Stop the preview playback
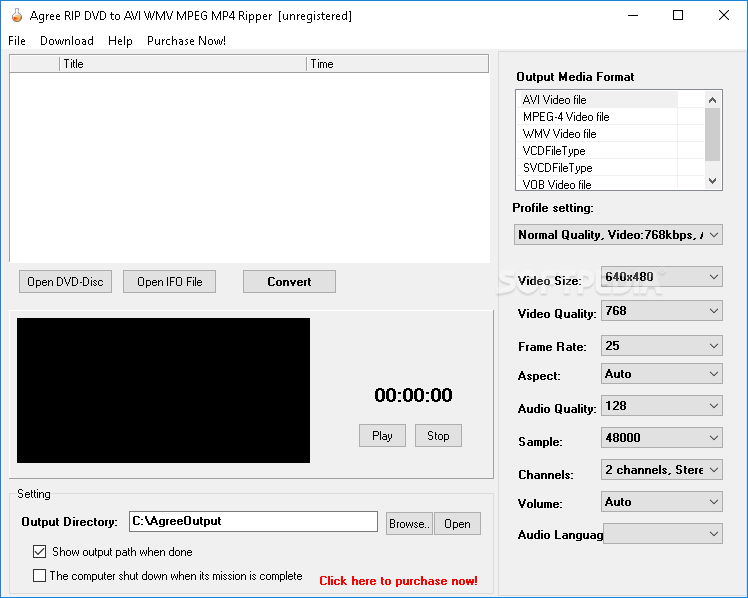Screen dimensions: 748x598 coord(438,436)
